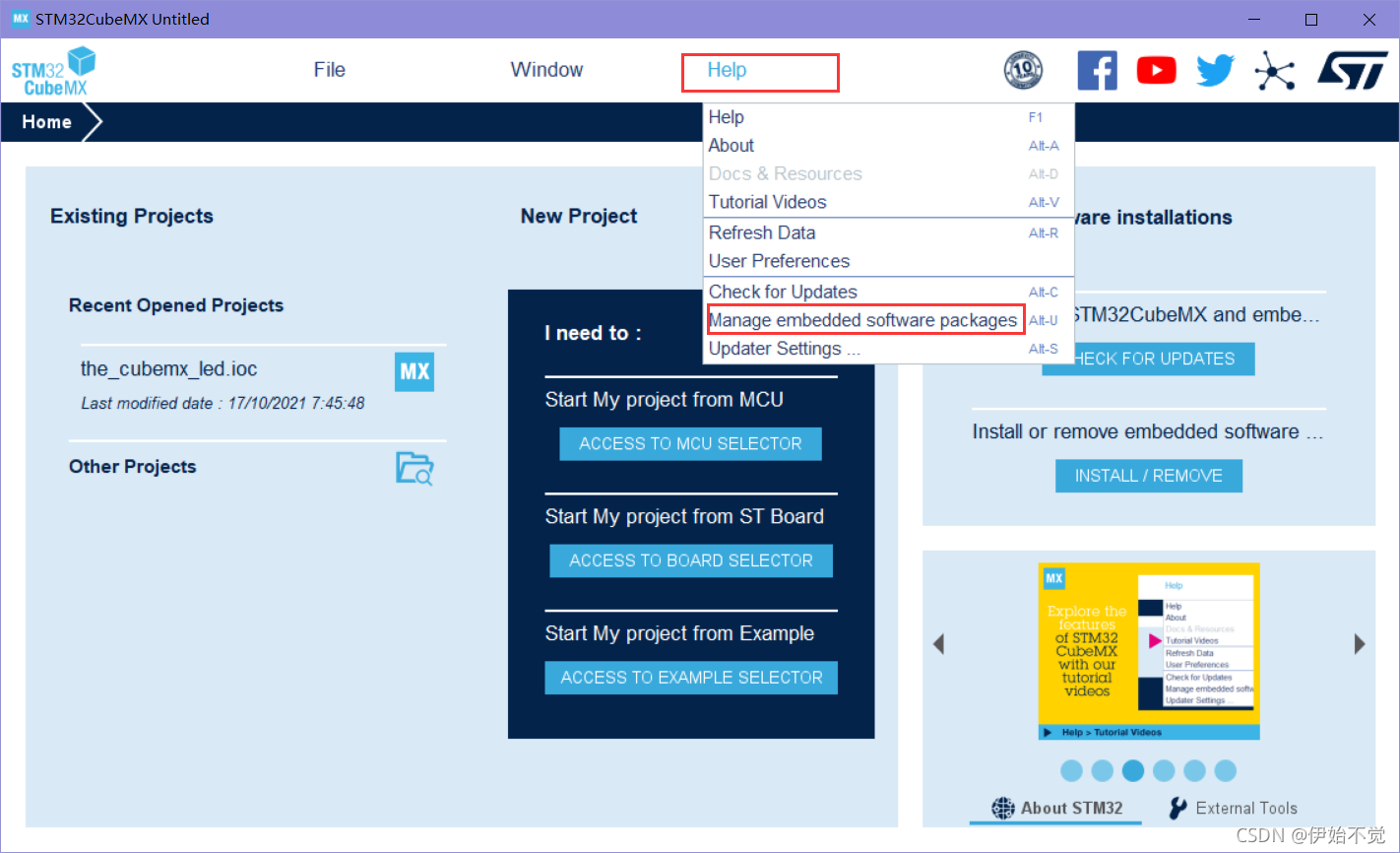Click ACCESS TO MCU SELECTOR button
Screen dimensions: 1400x853
coord(690,444)
